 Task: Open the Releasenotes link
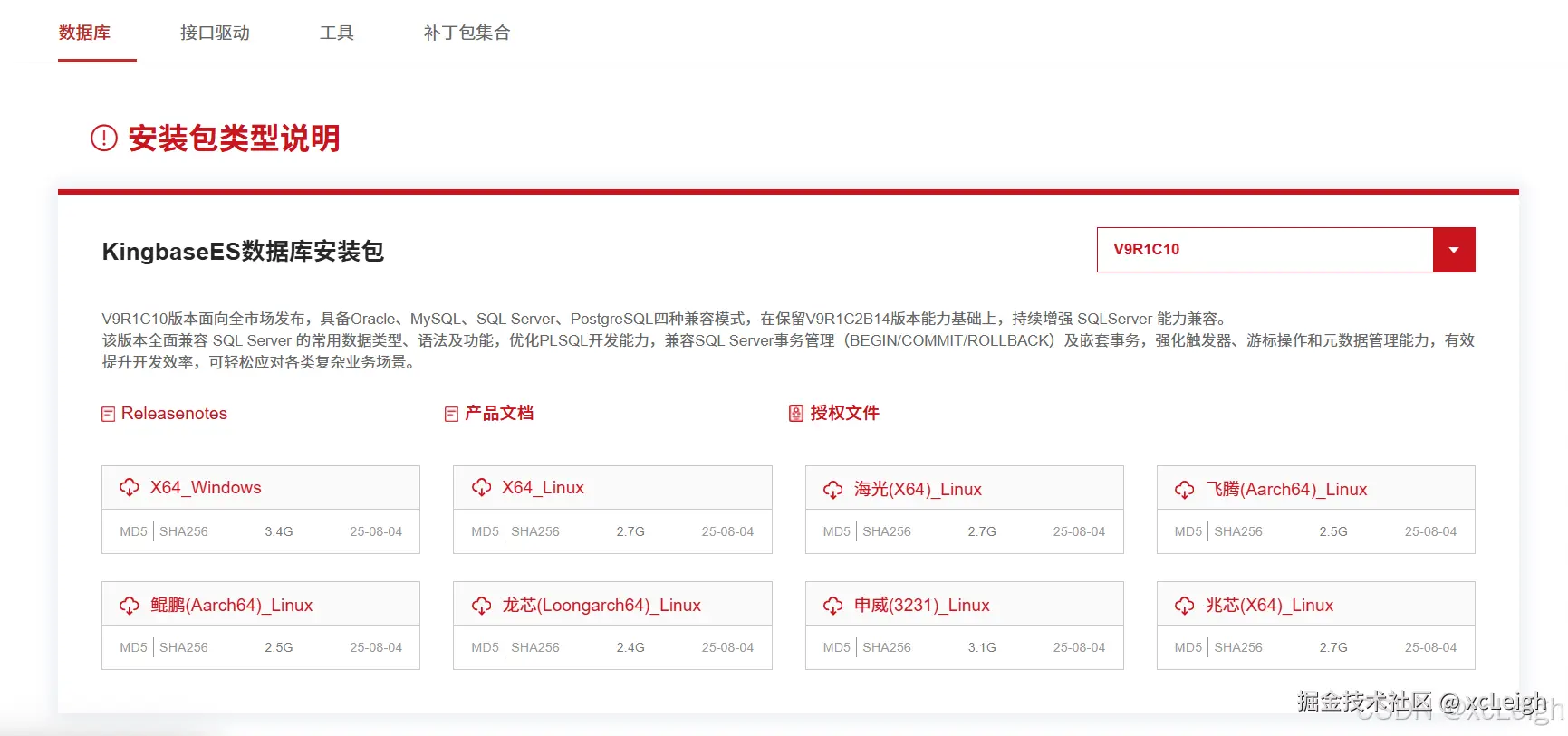click(174, 413)
